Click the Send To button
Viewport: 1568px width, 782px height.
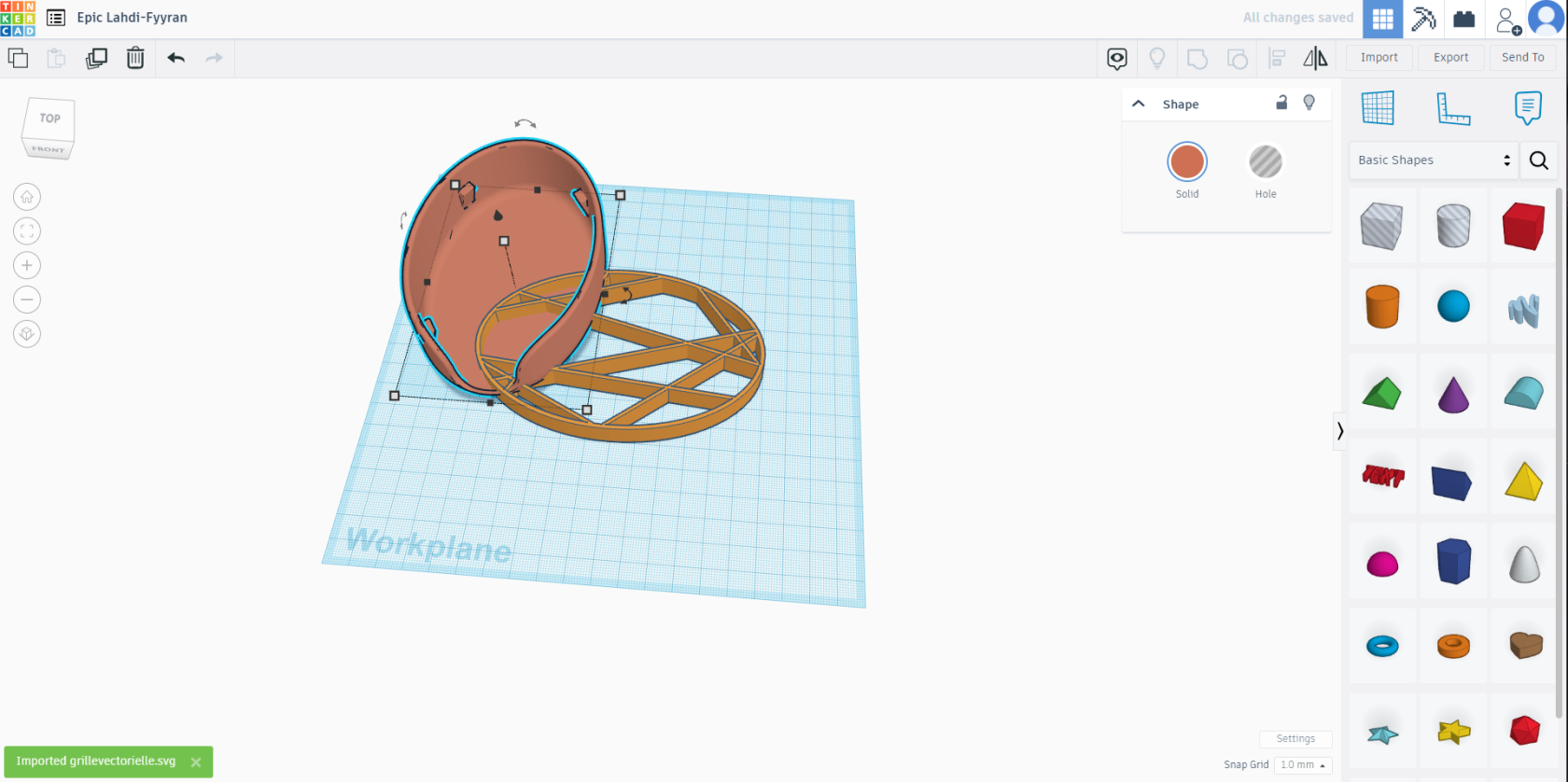pos(1523,57)
